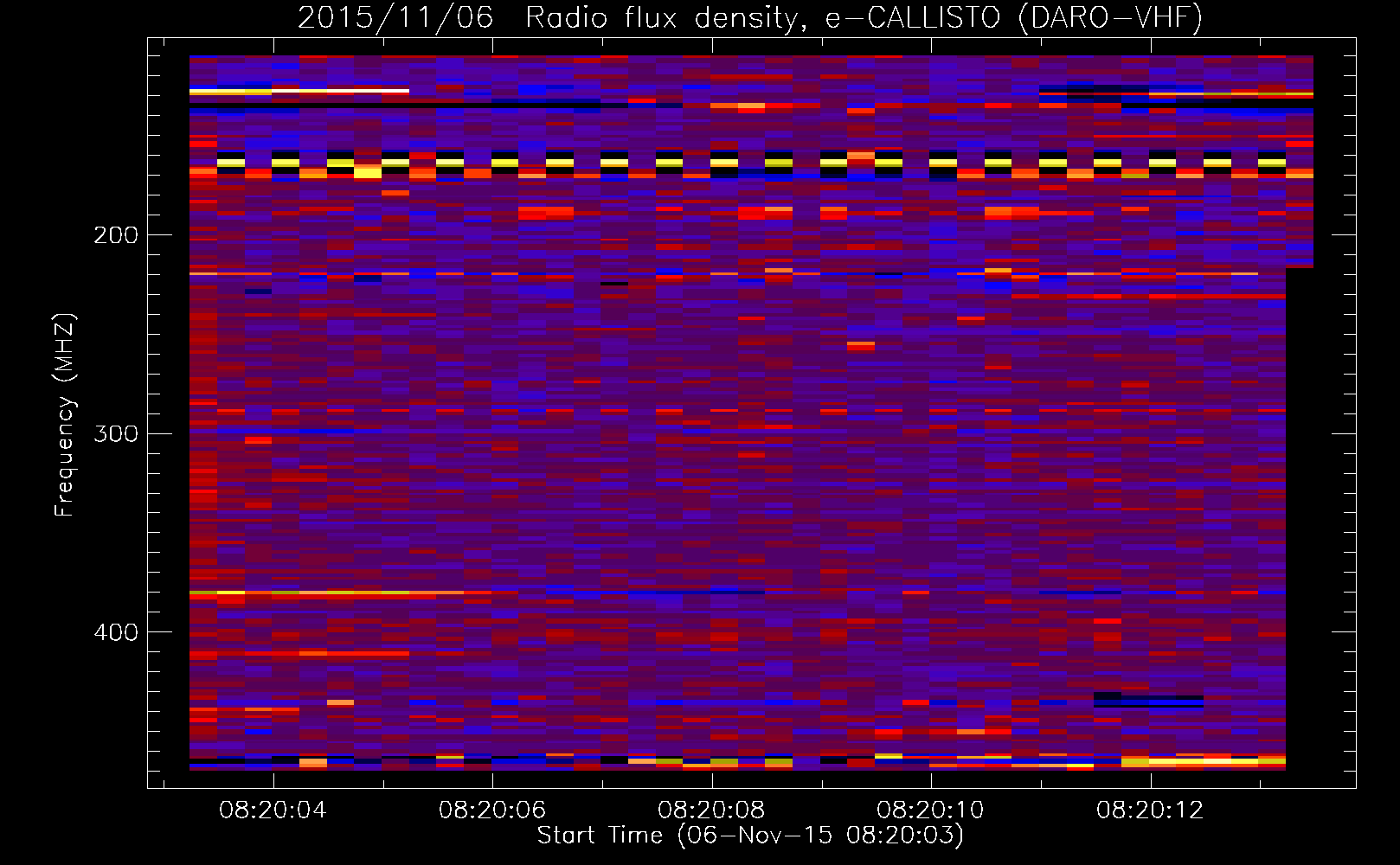Select the Frequency (MHZ) axis label
Viewport: 1400px width, 865px height.
coord(65,415)
